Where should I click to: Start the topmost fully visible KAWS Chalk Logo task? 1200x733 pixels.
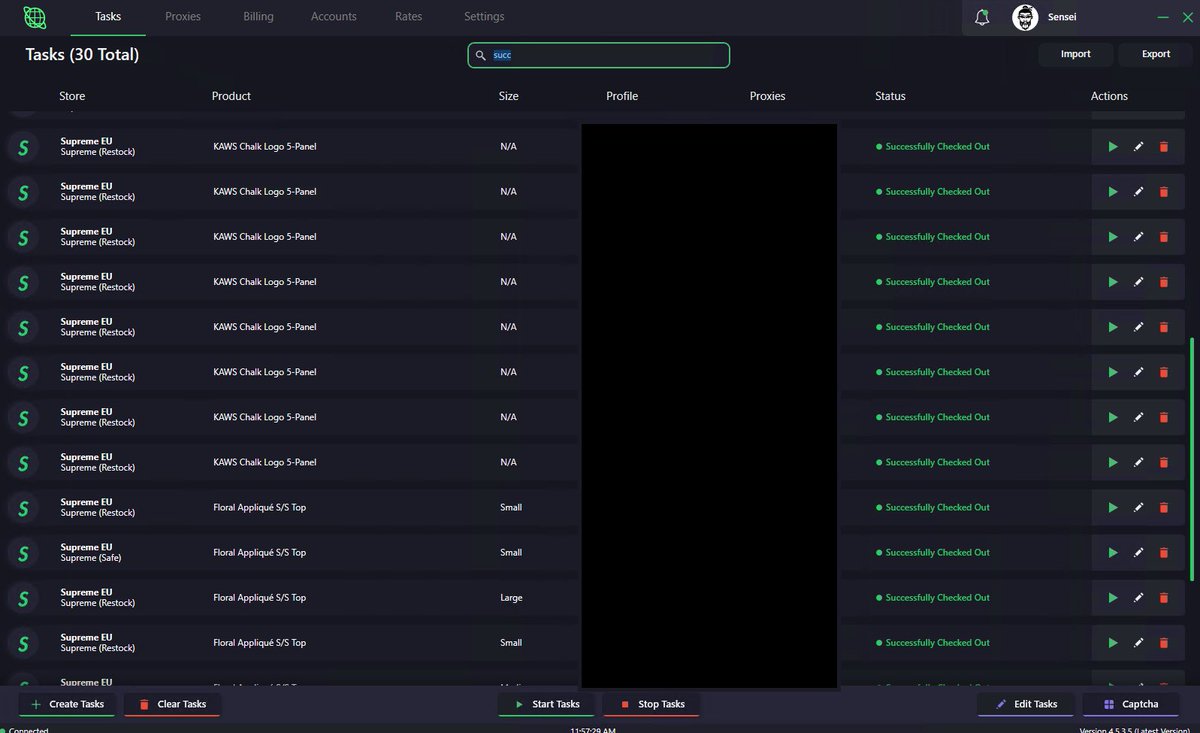(1113, 146)
